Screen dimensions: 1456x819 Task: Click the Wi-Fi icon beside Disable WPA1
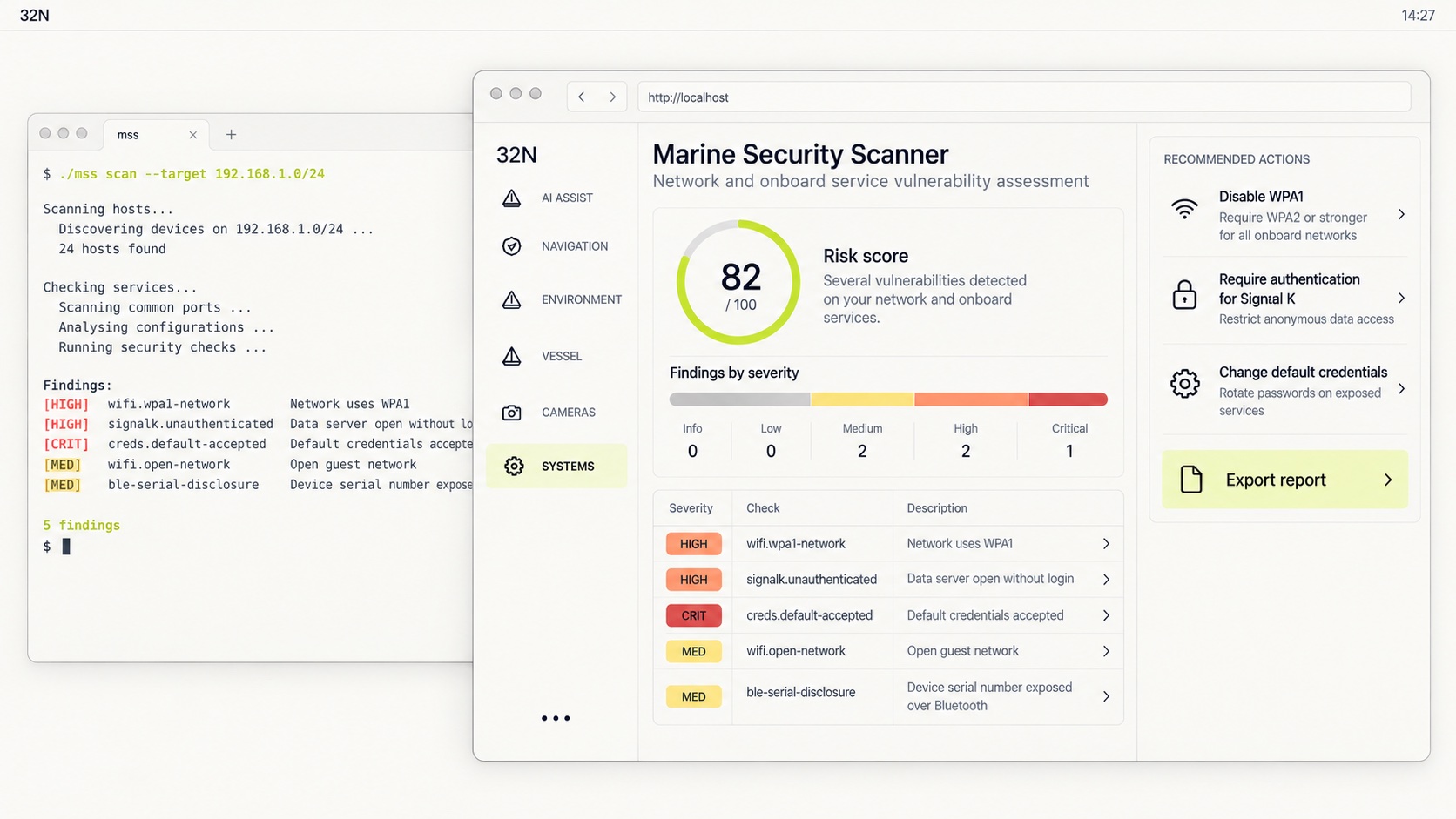(x=1184, y=209)
